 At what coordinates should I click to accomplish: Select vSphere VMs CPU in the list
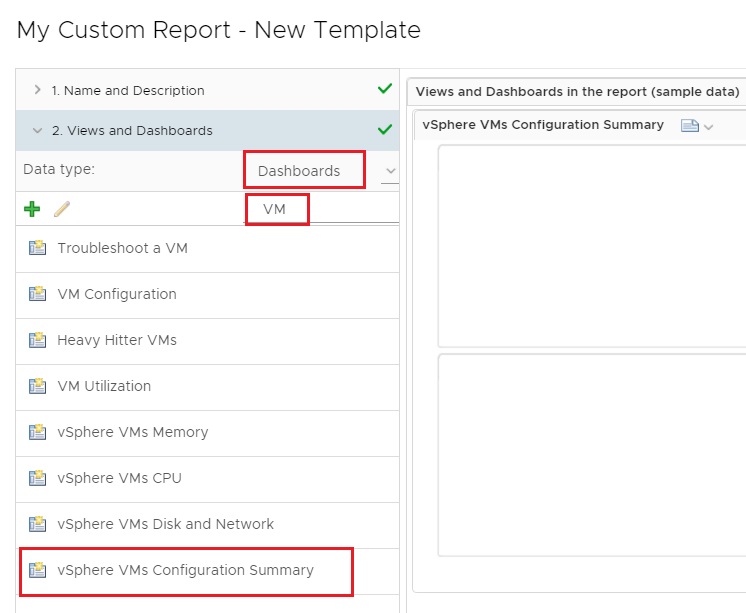coord(207,478)
